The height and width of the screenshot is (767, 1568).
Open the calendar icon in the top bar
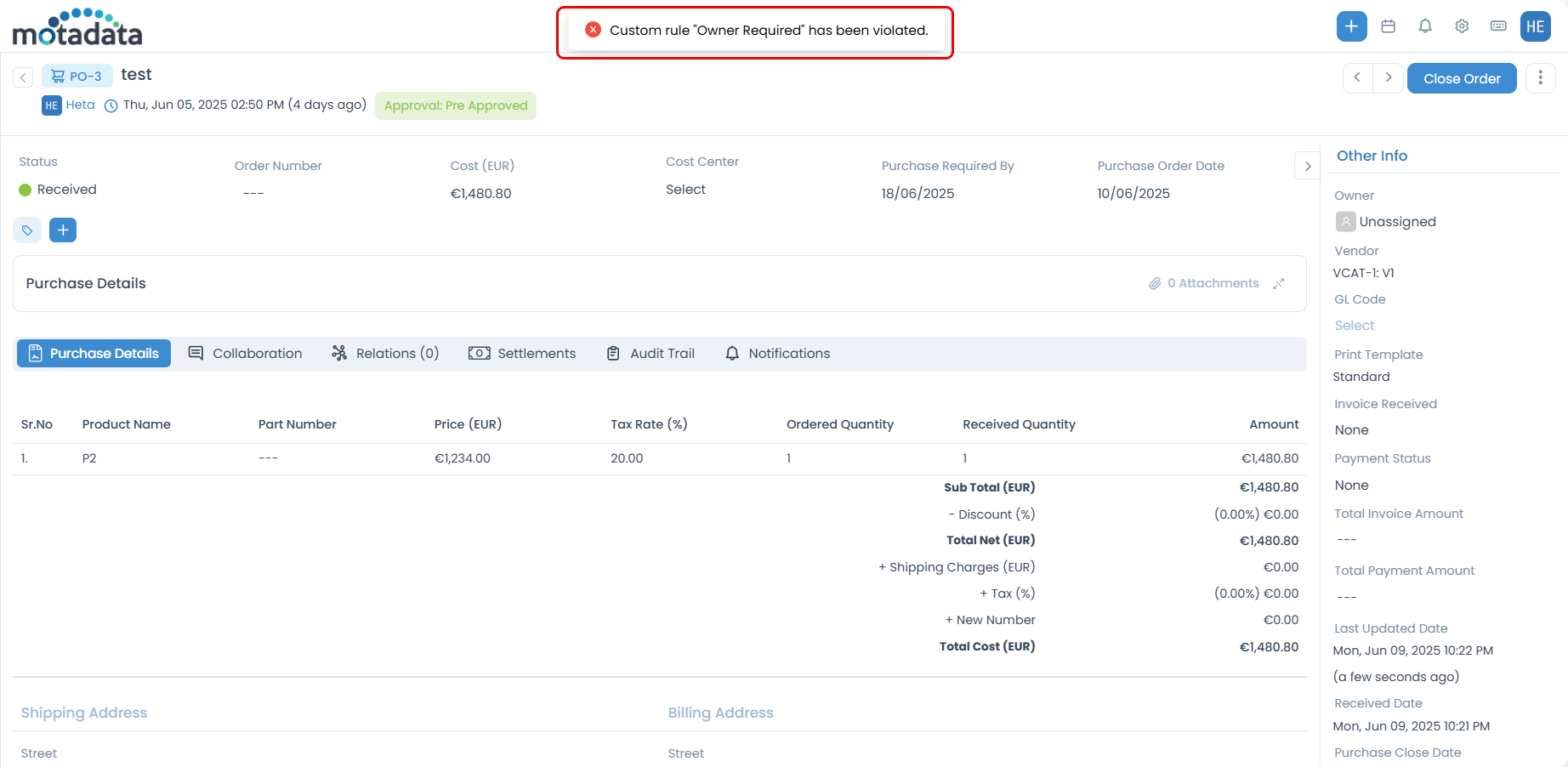point(1388,26)
